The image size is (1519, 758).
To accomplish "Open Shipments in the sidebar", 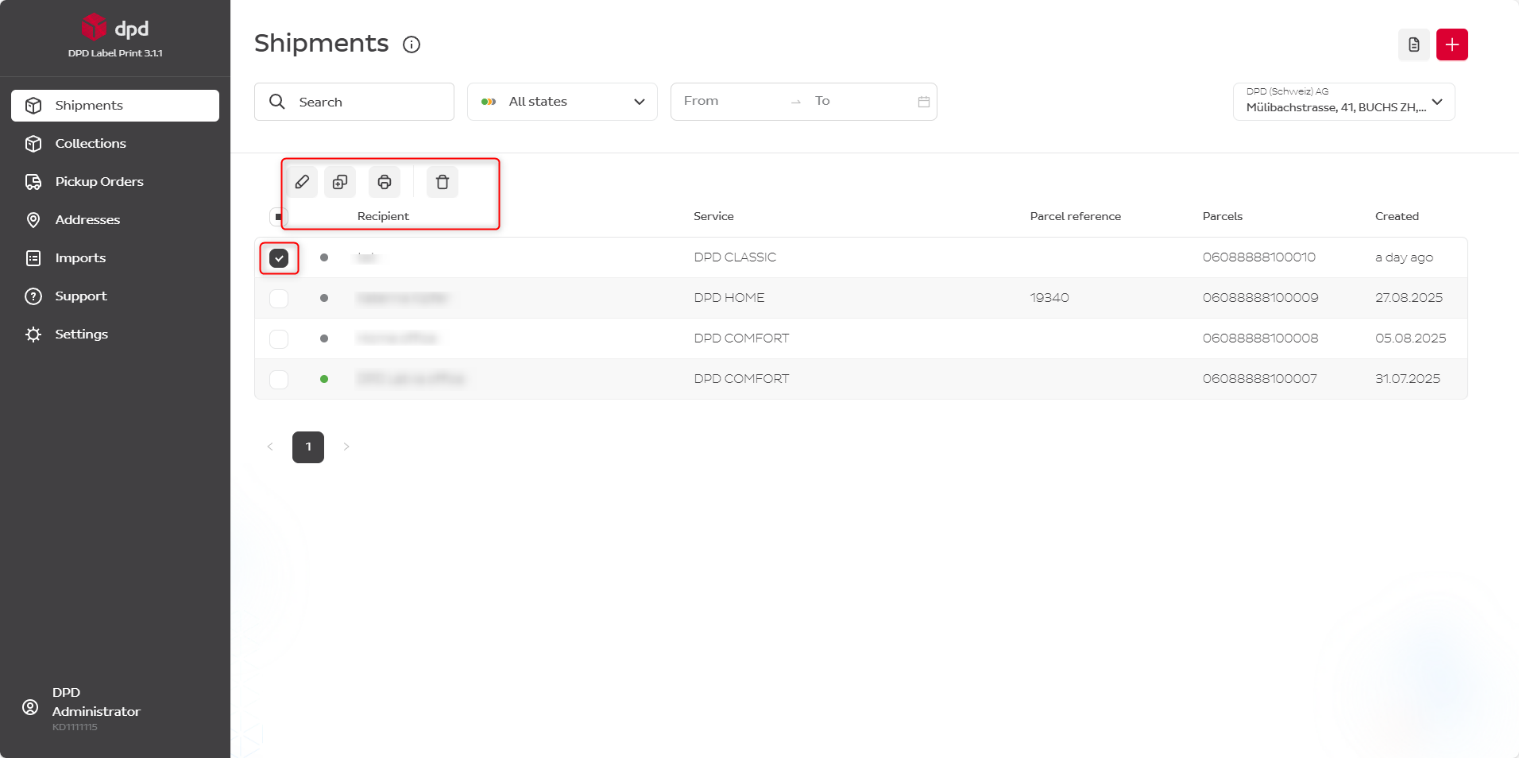I will [x=115, y=106].
